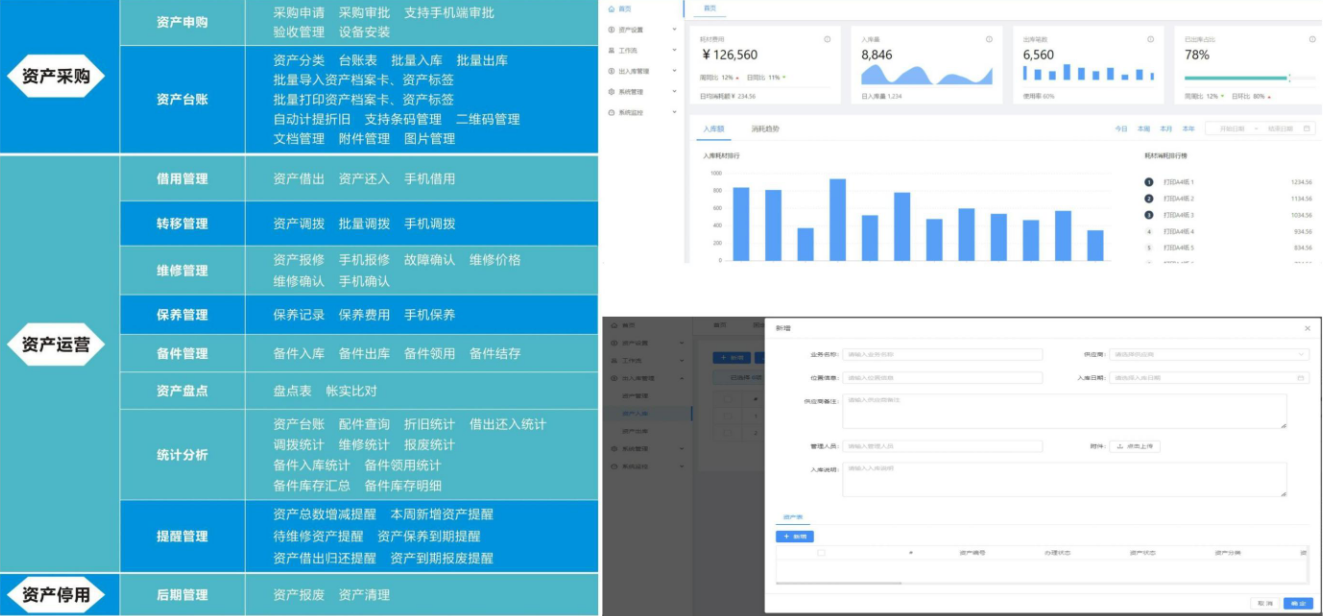The height and width of the screenshot is (616, 1323).
Task: Click the 系统管理 gear icon in the top dashboard sidebar
Action: click(611, 92)
